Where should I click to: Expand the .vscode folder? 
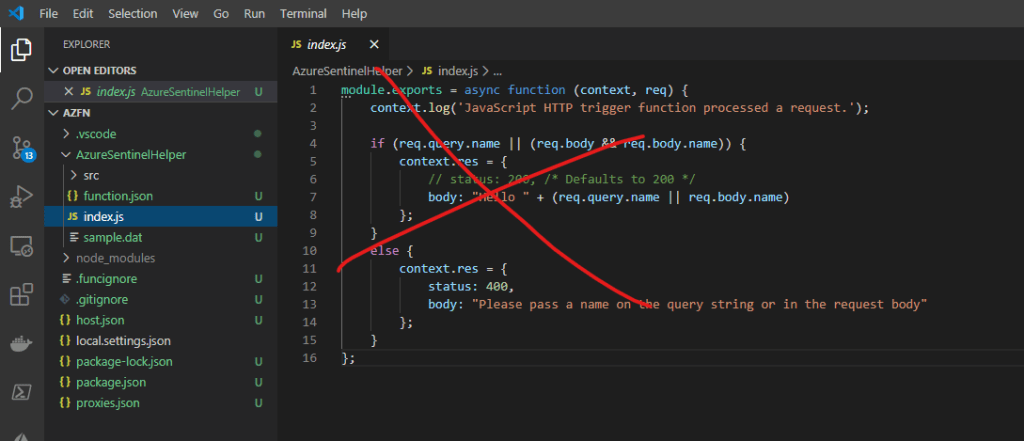96,134
